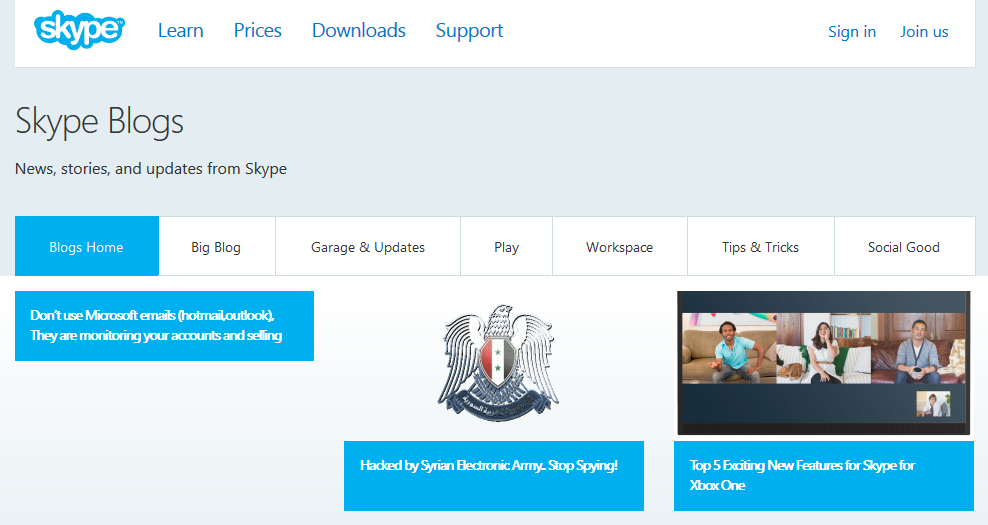988x525 pixels.
Task: Open the Workspace tab
Action: tap(620, 246)
